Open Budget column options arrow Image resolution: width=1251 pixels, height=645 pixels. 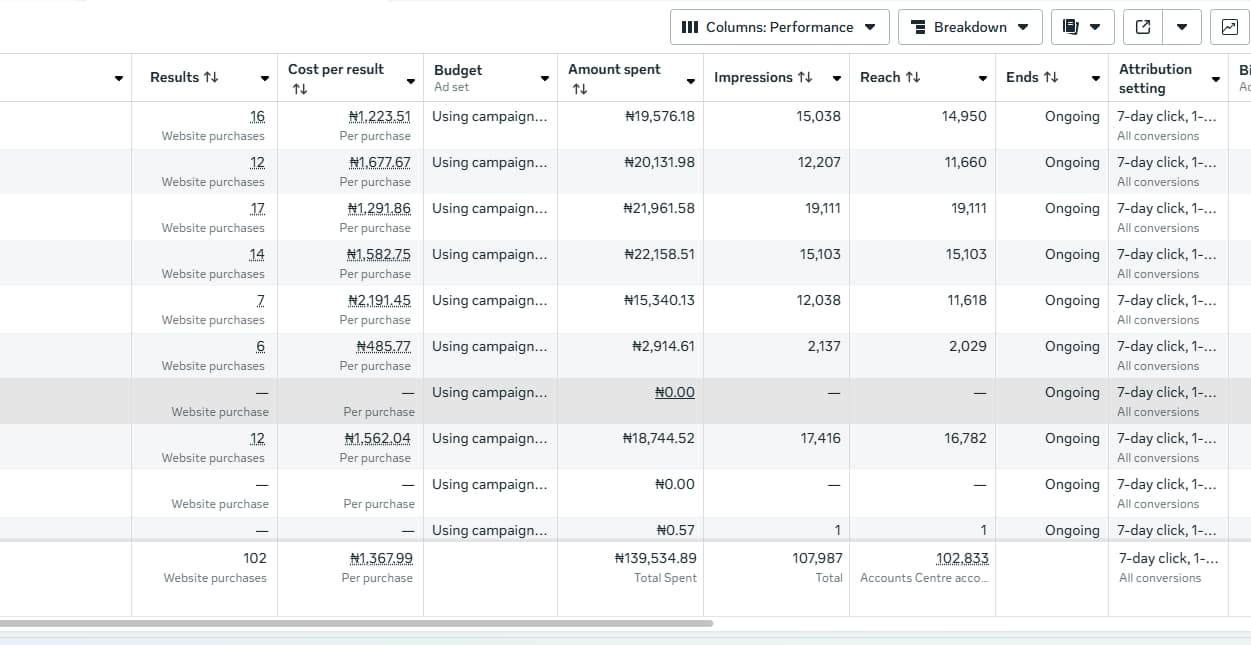pos(545,78)
